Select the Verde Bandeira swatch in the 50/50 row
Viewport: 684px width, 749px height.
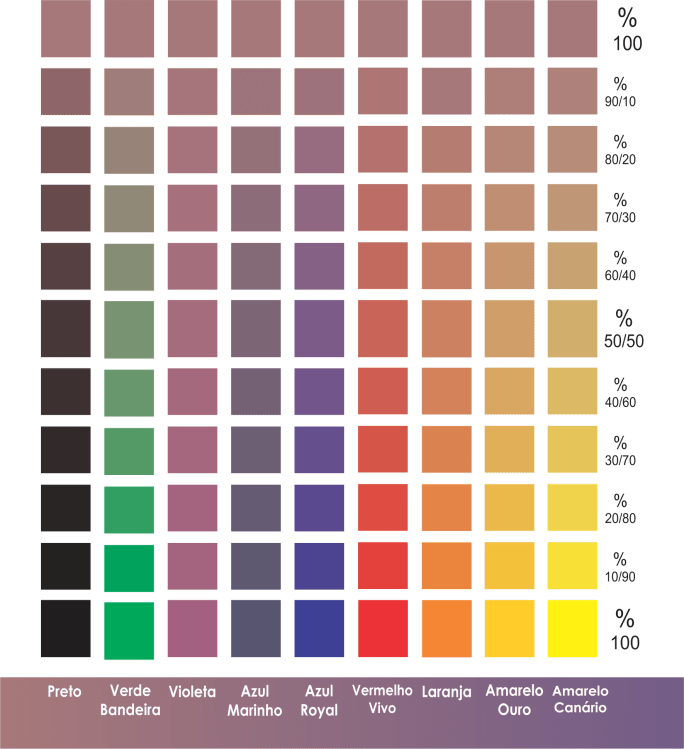tap(129, 329)
